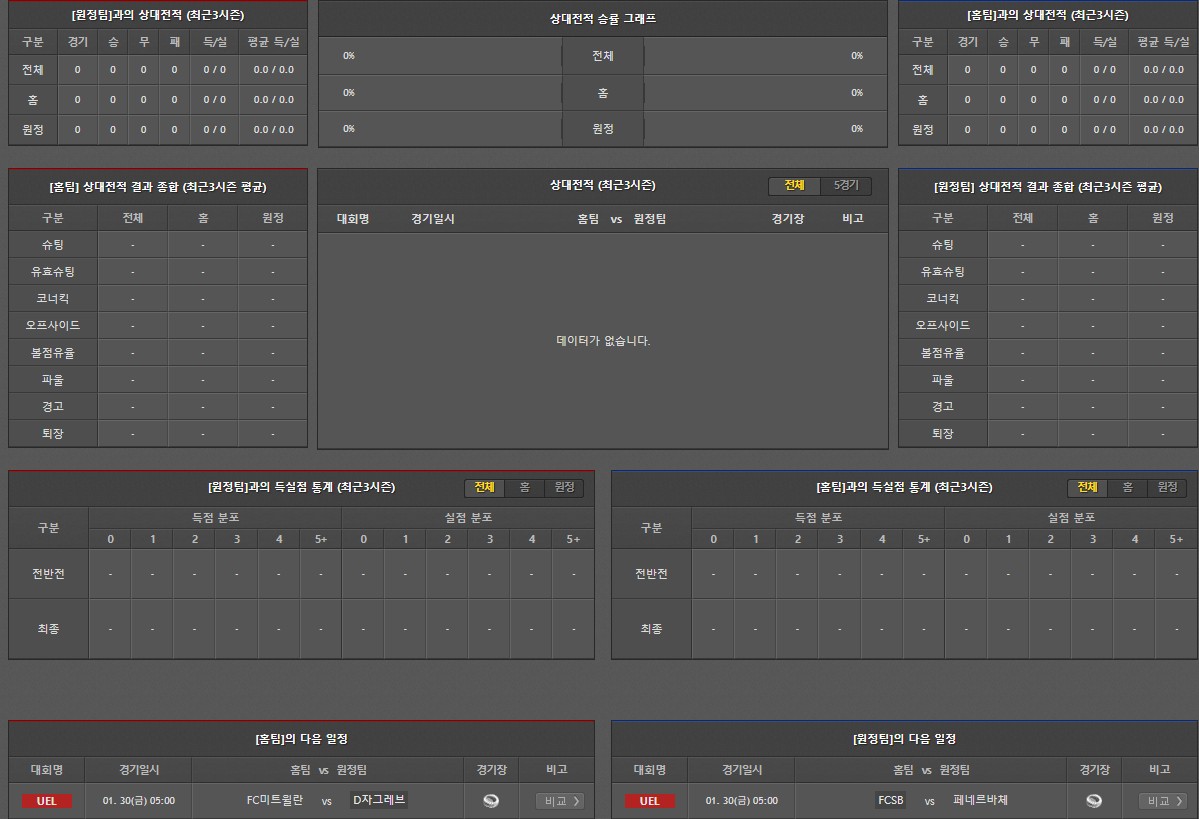Screen dimensions: 1199x819
Task: Click the stadium icon in FCSB match row
Action: (1094, 800)
